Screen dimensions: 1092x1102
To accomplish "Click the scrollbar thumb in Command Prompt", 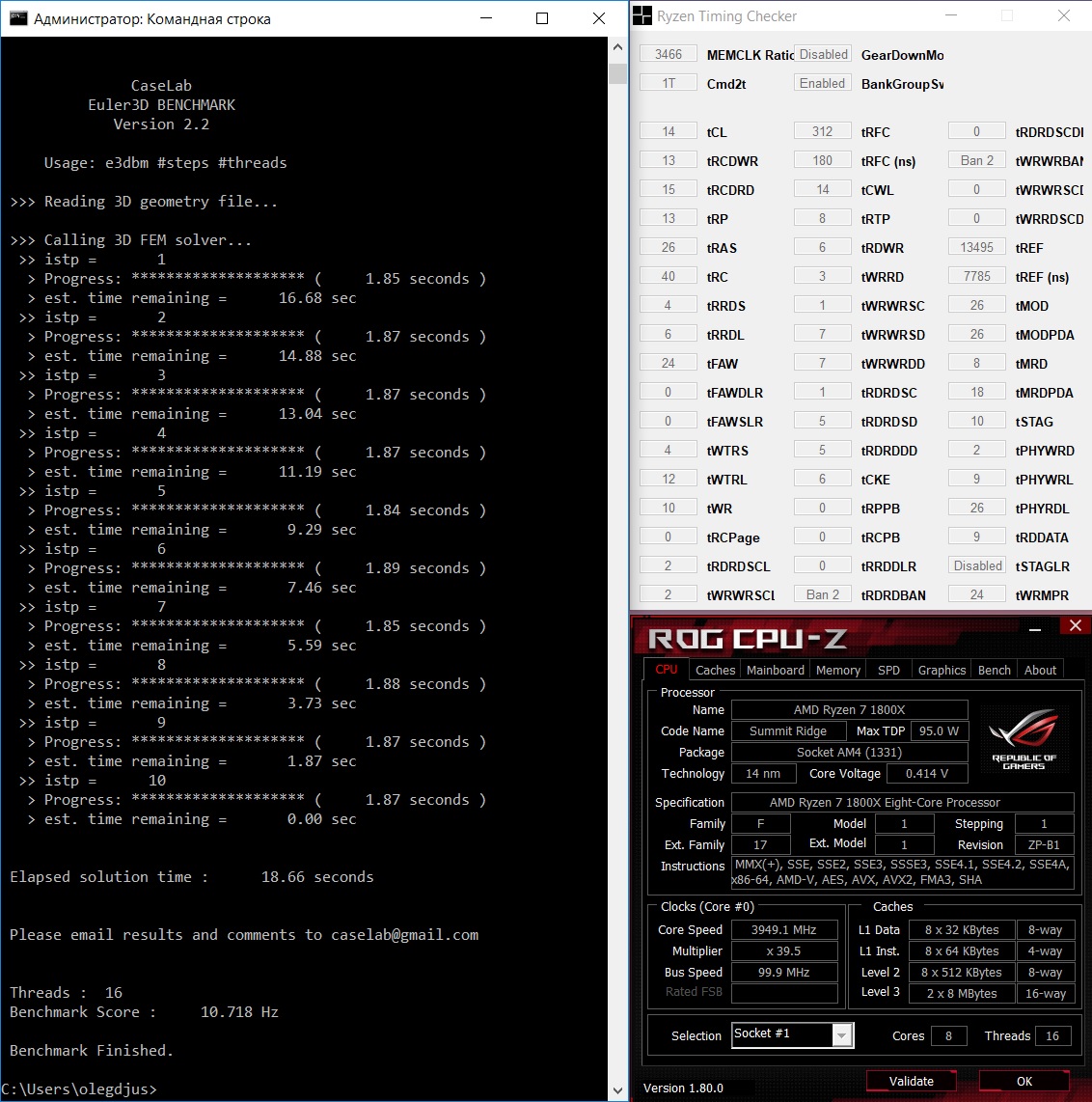I will tap(617, 73).
